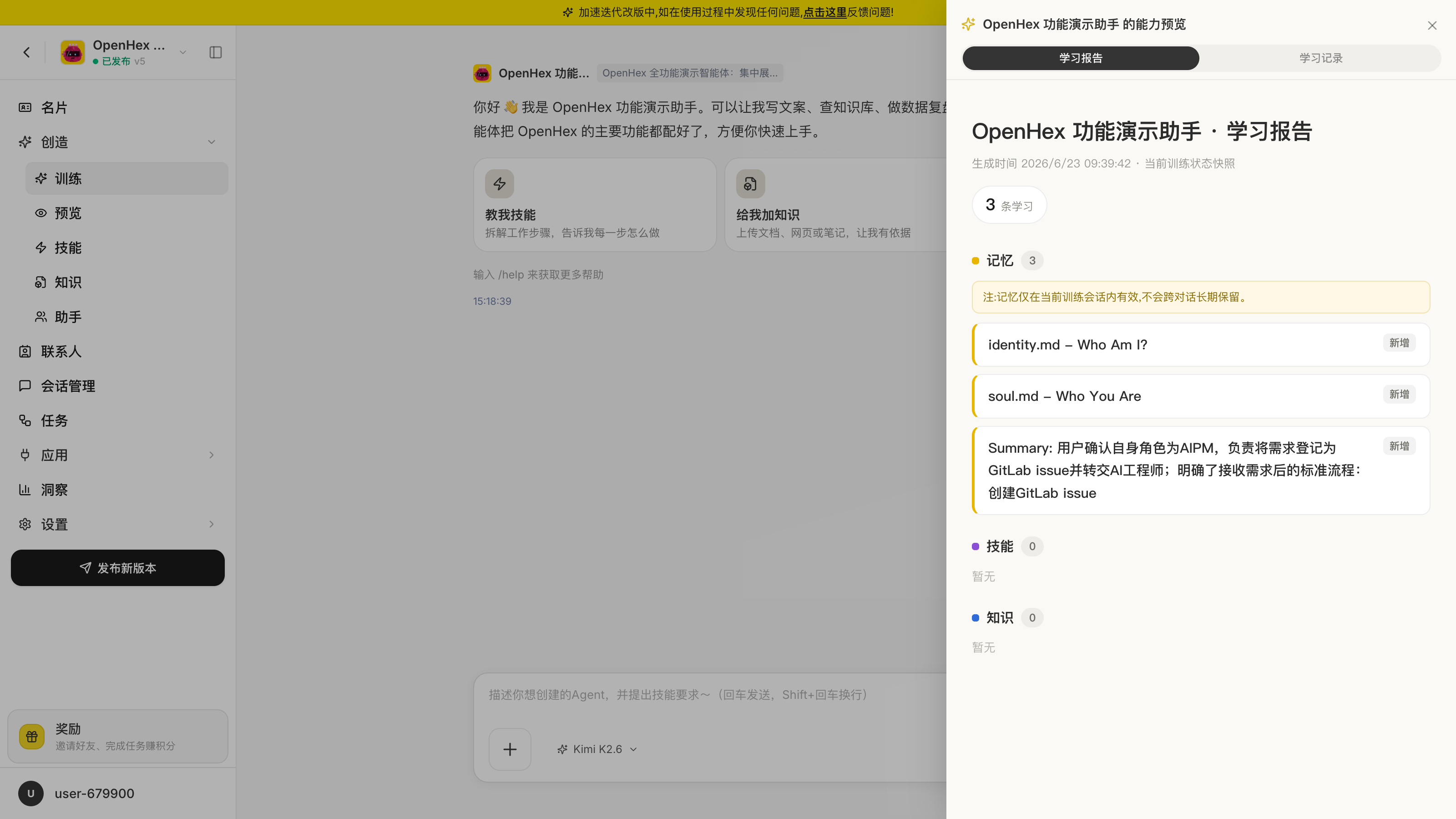This screenshot has height=819, width=1456.
Task: Click the chat header OpenHex avatar
Action: pos(482,73)
